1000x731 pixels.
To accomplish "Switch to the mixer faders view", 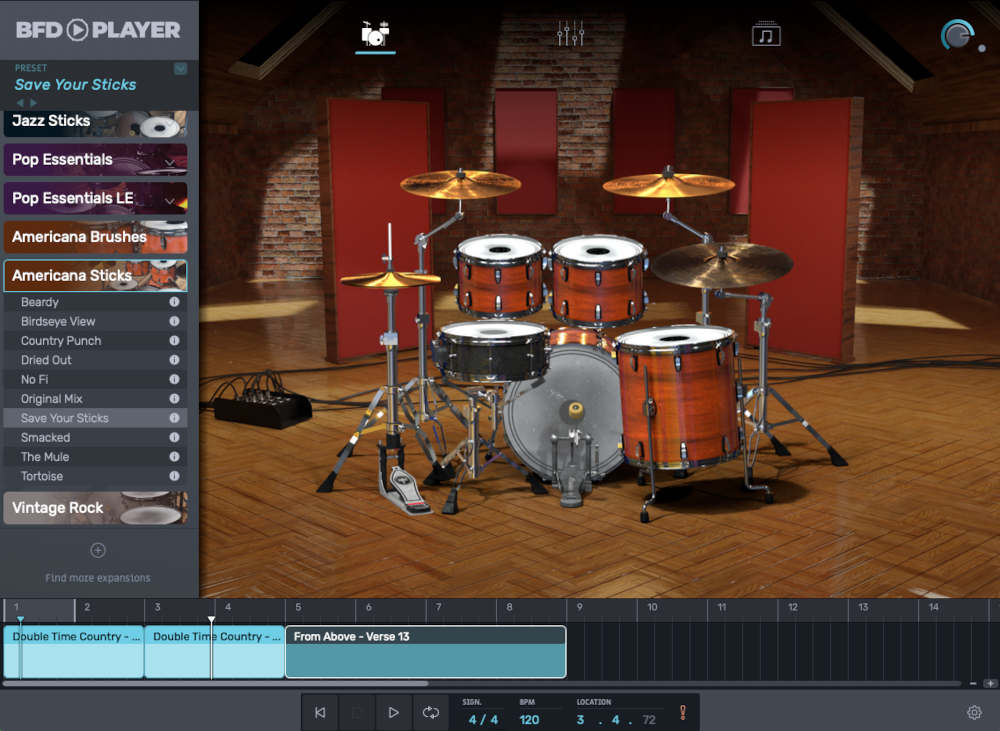I will [570, 33].
